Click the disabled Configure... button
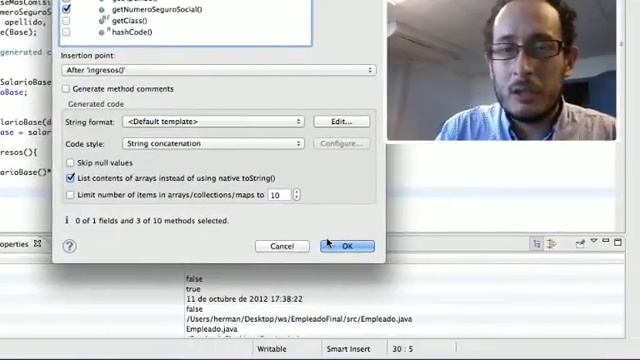The width and height of the screenshot is (640, 360). pos(342,144)
